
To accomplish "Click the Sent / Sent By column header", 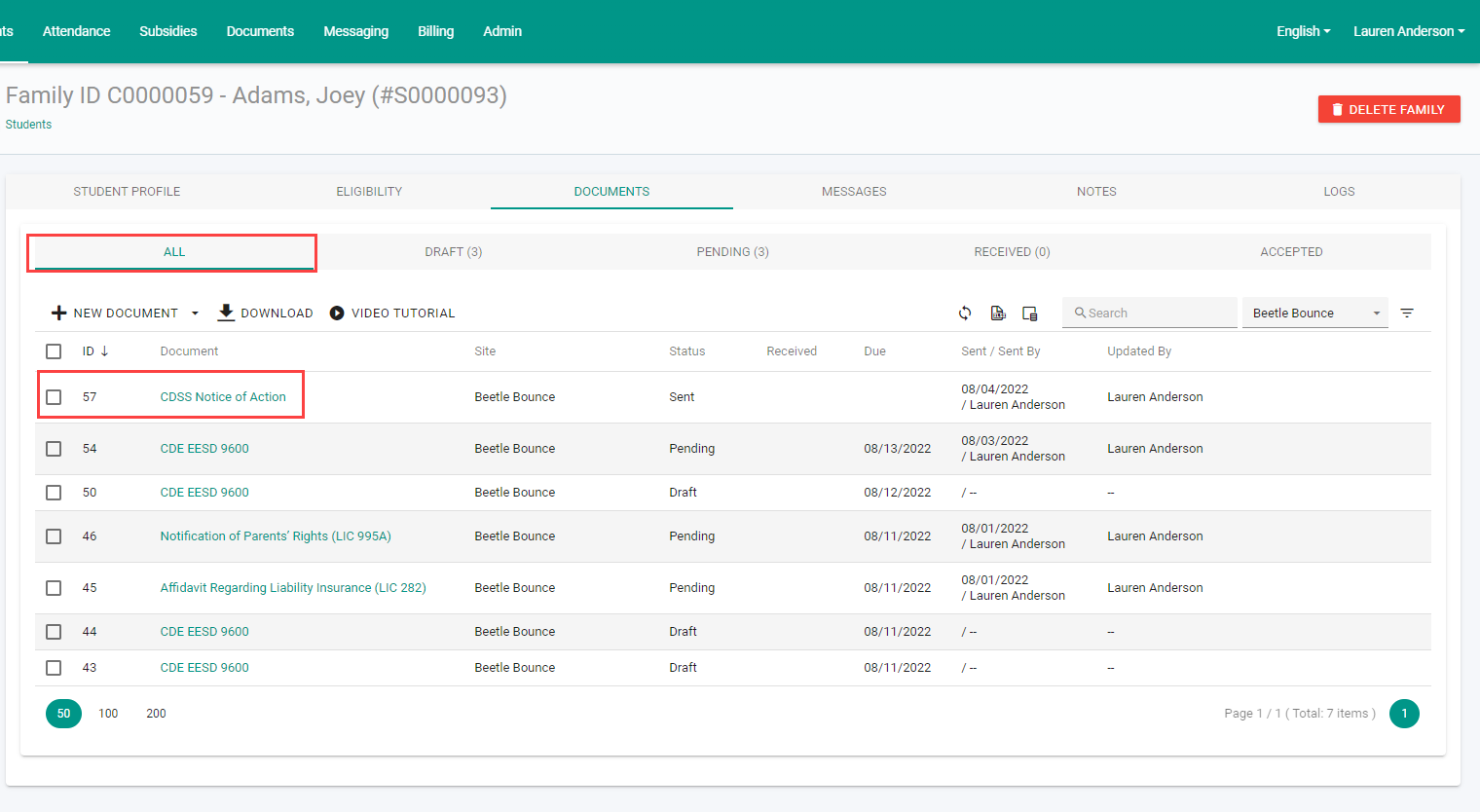I will 1000,351.
